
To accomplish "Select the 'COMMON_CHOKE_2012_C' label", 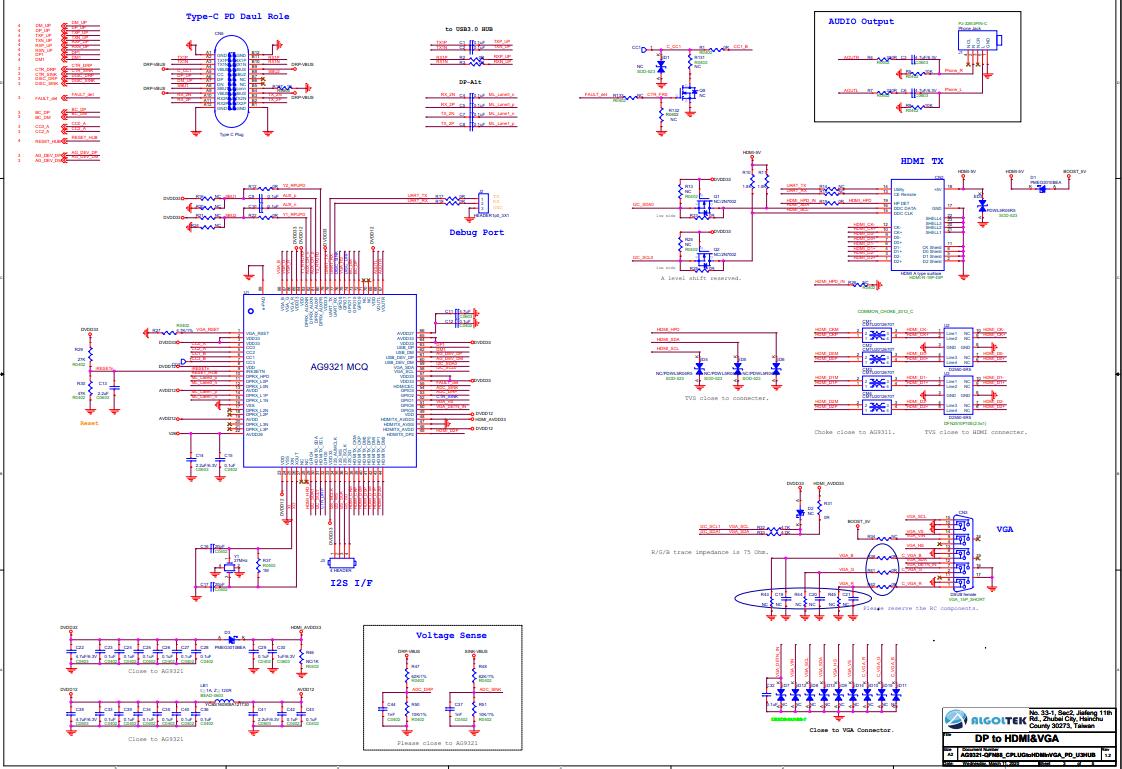I will pyautogui.click(x=885, y=312).
